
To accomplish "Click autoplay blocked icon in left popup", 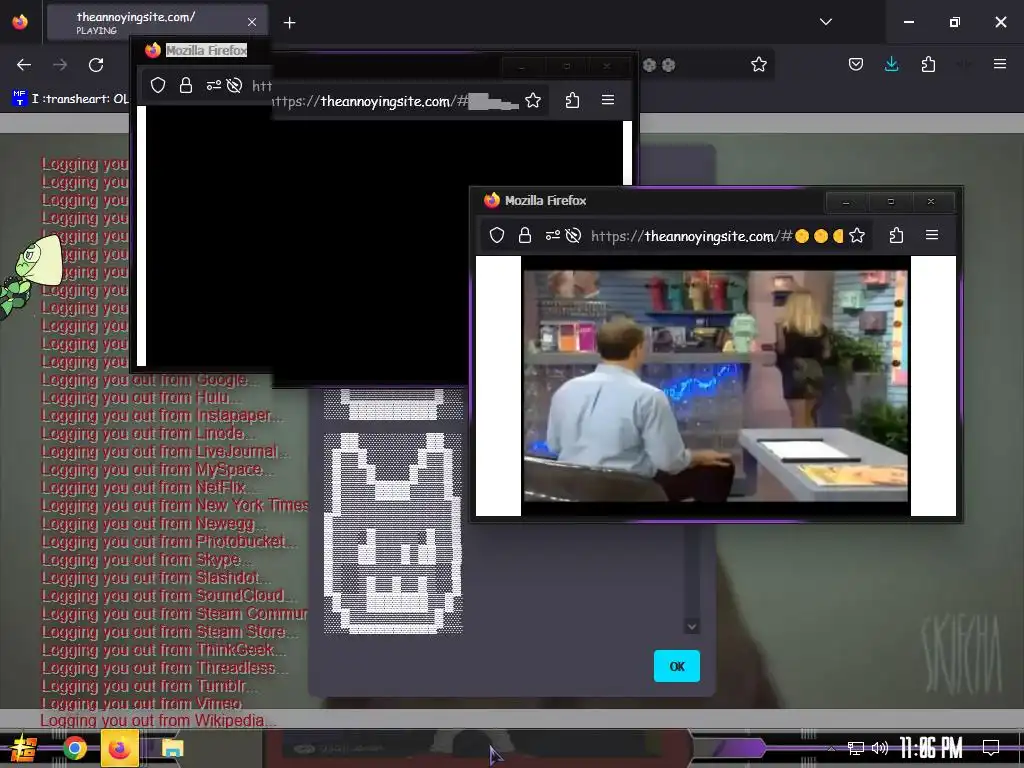I will (x=234, y=86).
